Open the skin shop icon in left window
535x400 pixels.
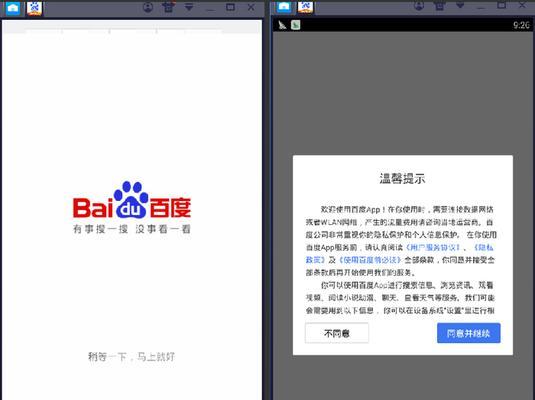pyautogui.click(x=169, y=7)
